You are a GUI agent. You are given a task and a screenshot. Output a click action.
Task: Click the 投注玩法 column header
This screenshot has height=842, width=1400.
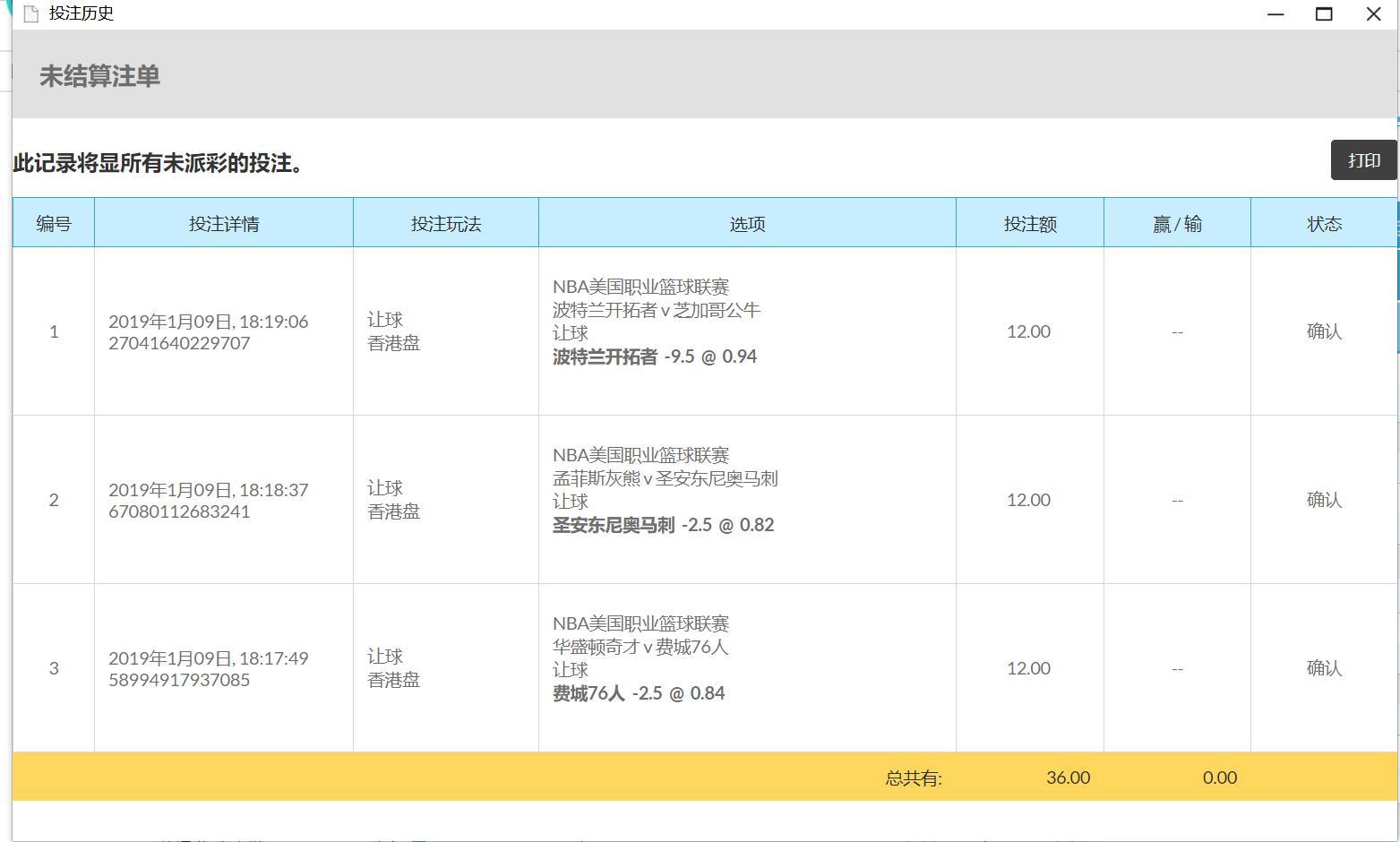[446, 224]
